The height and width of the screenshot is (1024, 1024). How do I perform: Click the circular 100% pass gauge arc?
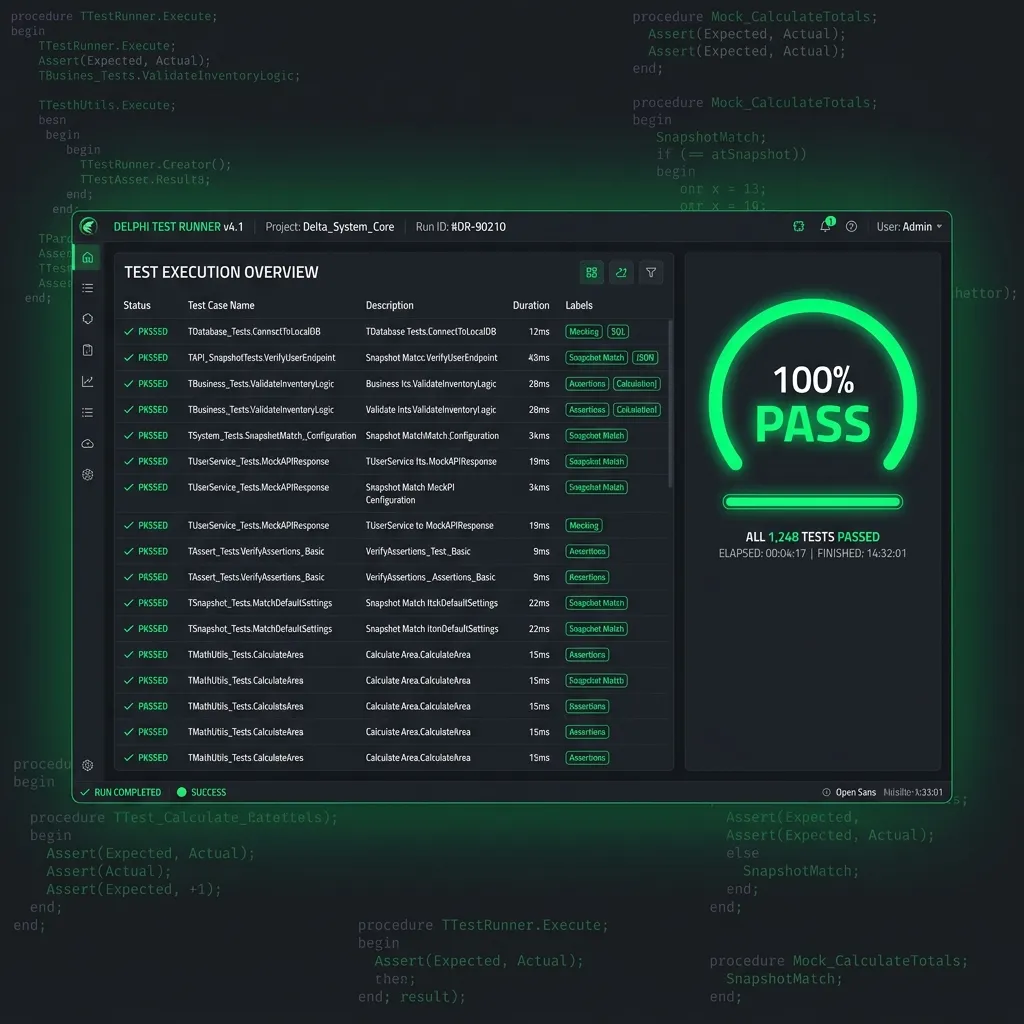pyautogui.click(x=812, y=307)
